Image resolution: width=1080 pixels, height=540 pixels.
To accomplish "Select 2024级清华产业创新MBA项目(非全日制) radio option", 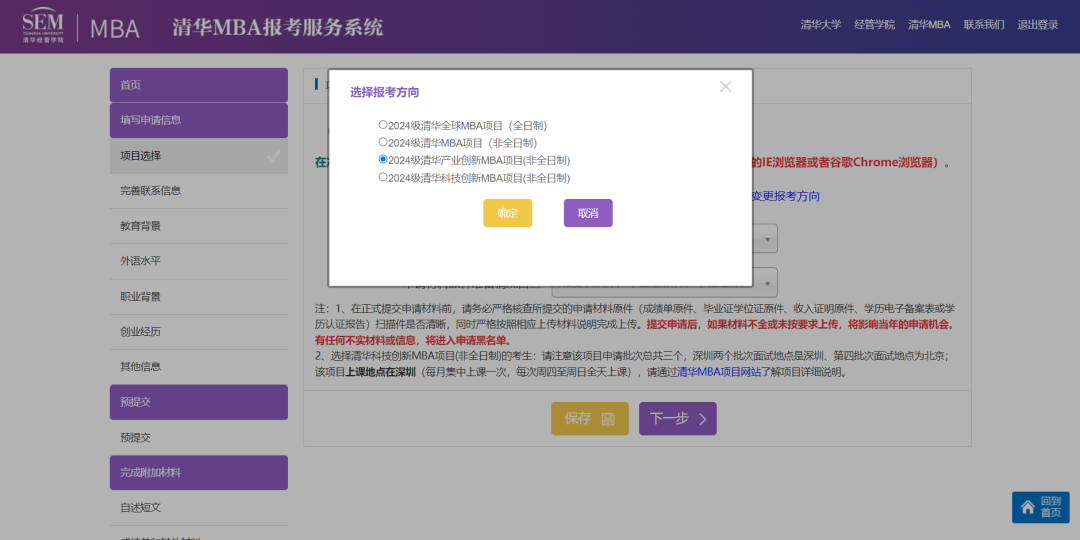I will 383,159.
